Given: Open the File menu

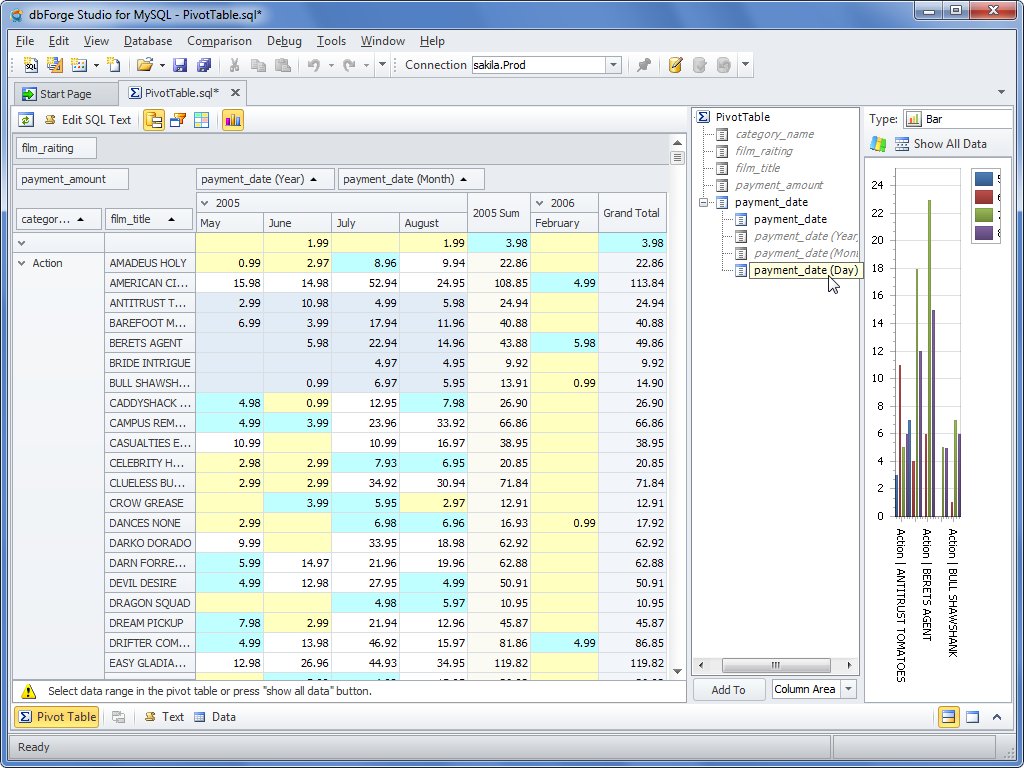Looking at the screenshot, I should [x=25, y=41].
